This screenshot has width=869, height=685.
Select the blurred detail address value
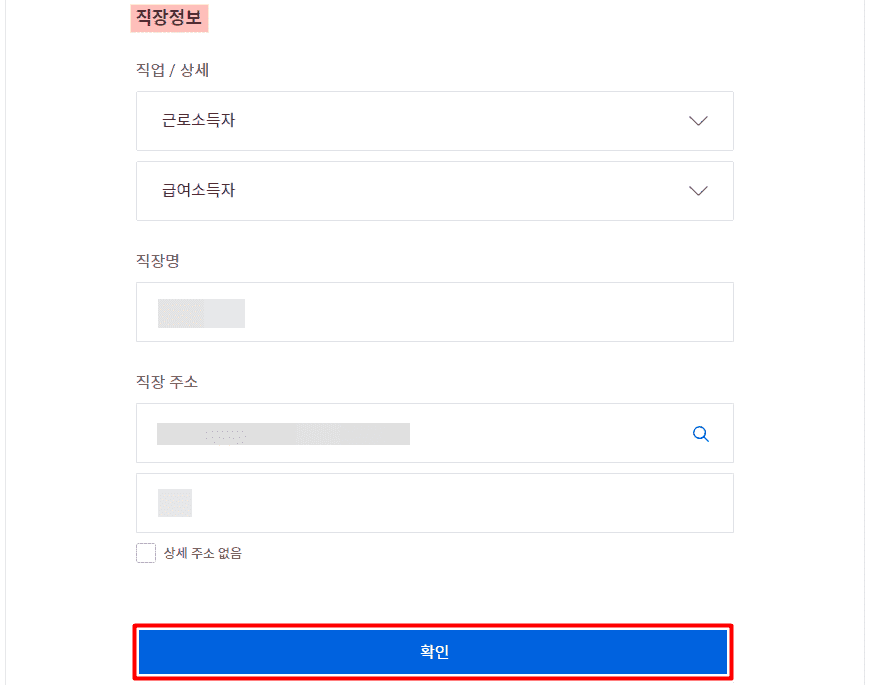coord(174,503)
